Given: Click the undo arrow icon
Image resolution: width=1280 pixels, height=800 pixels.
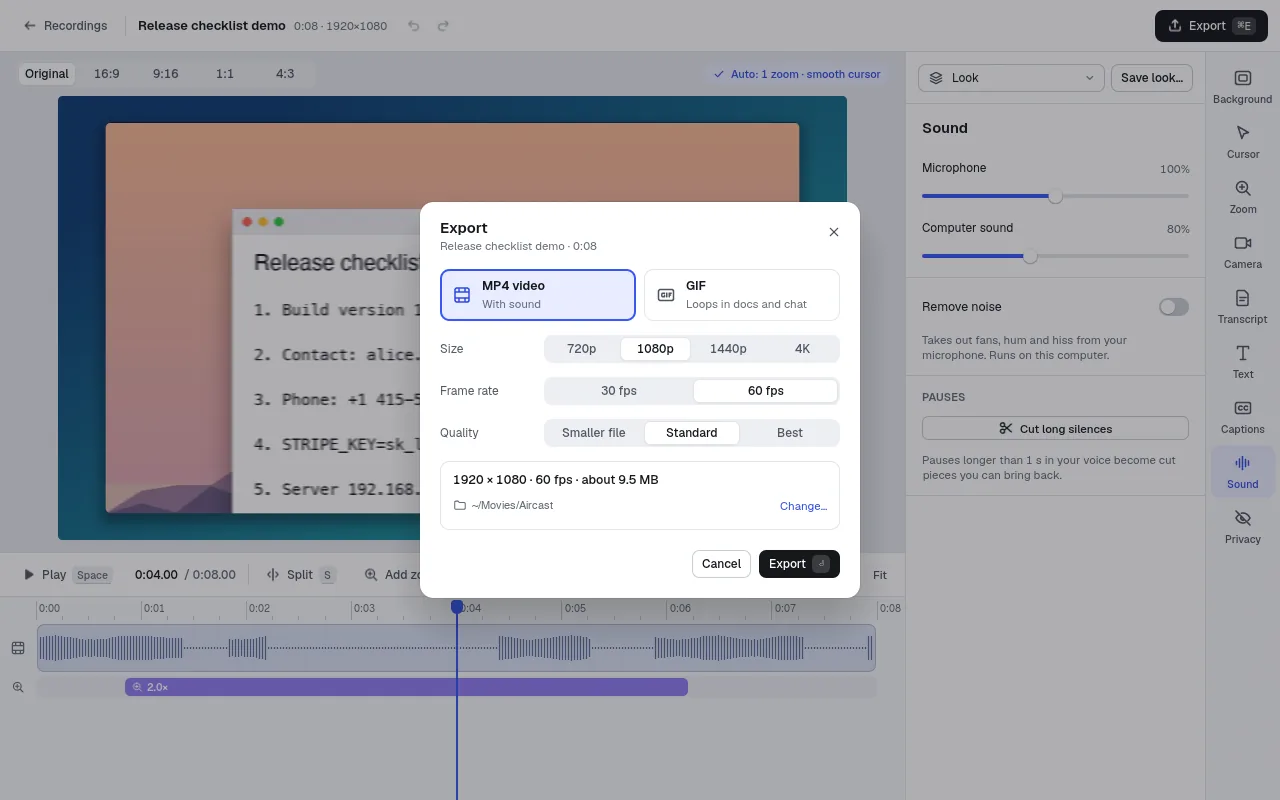Looking at the screenshot, I should click(x=414, y=26).
